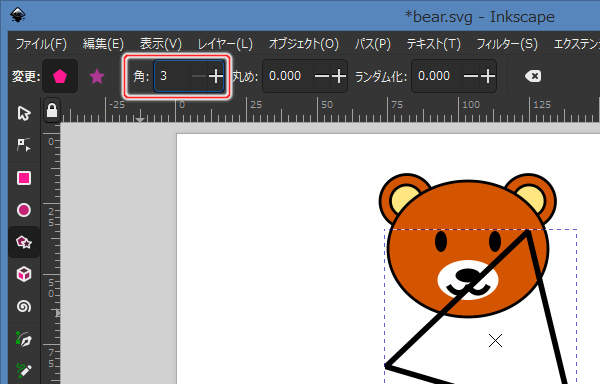Select the Rectangle tool
Viewport: 600px width, 384px height.
24,178
